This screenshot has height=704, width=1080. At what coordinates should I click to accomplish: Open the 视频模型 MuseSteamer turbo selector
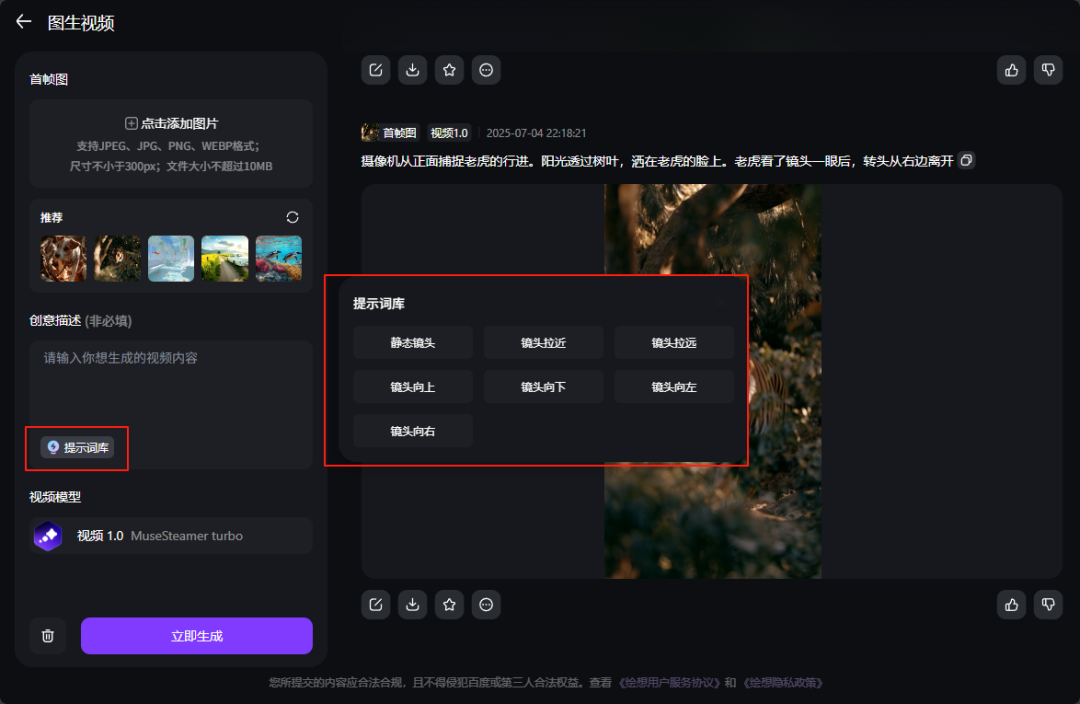[170, 535]
